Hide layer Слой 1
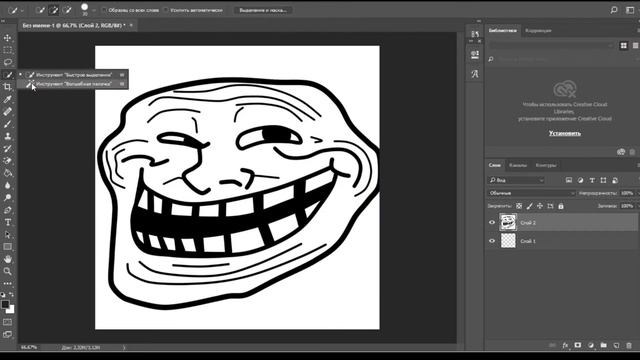Screen dimensions: 640x360 pyautogui.click(x=492, y=241)
